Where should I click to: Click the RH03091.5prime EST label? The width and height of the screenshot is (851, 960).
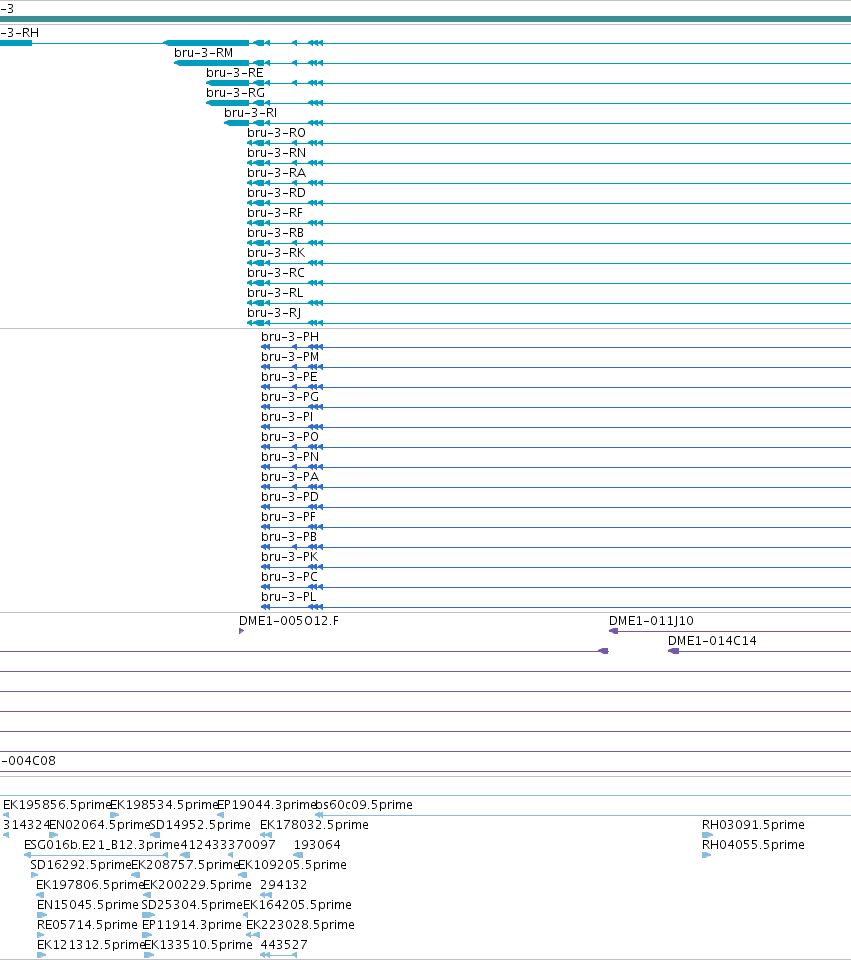pyautogui.click(x=753, y=825)
